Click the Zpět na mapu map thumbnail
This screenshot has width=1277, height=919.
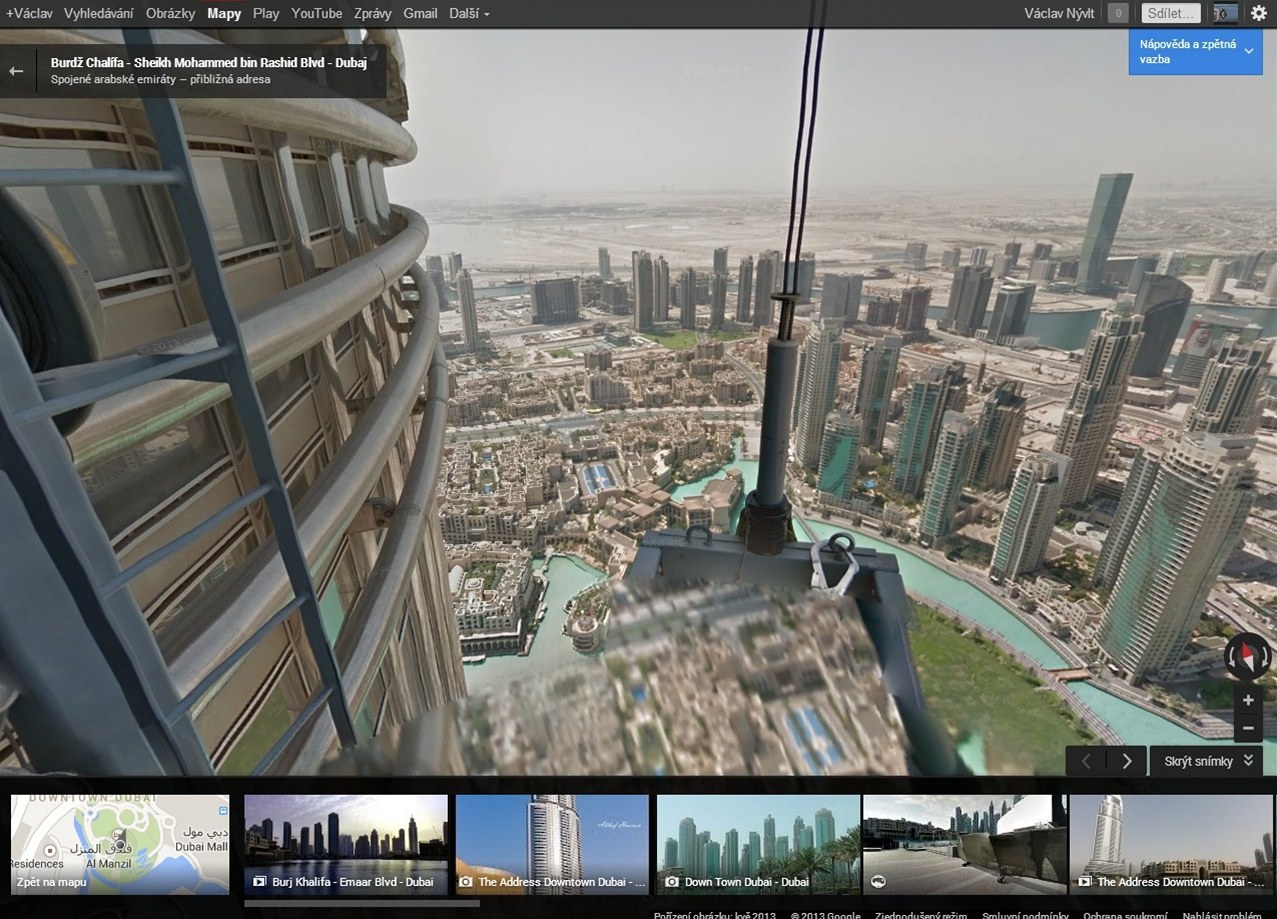pyautogui.click(x=120, y=844)
